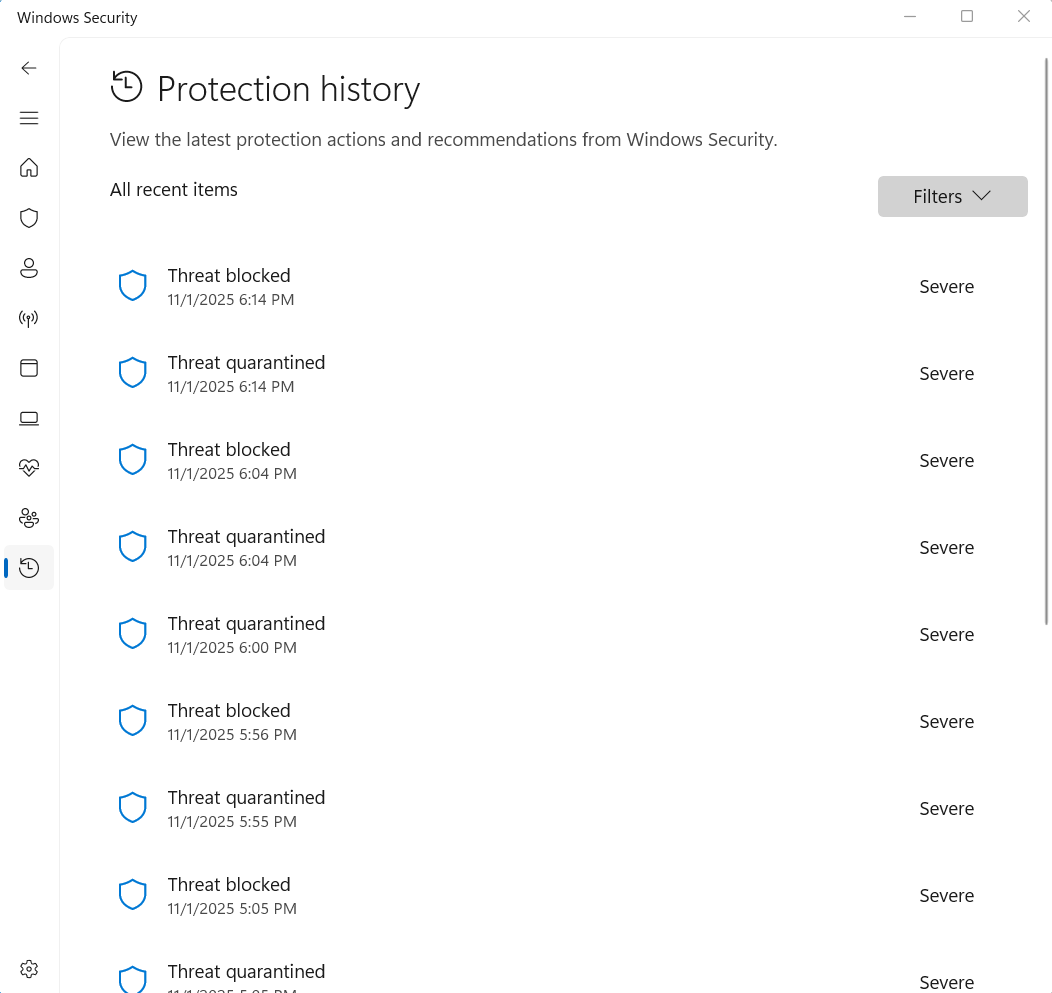Open Virus & threat protection shield icon

pyautogui.click(x=29, y=218)
